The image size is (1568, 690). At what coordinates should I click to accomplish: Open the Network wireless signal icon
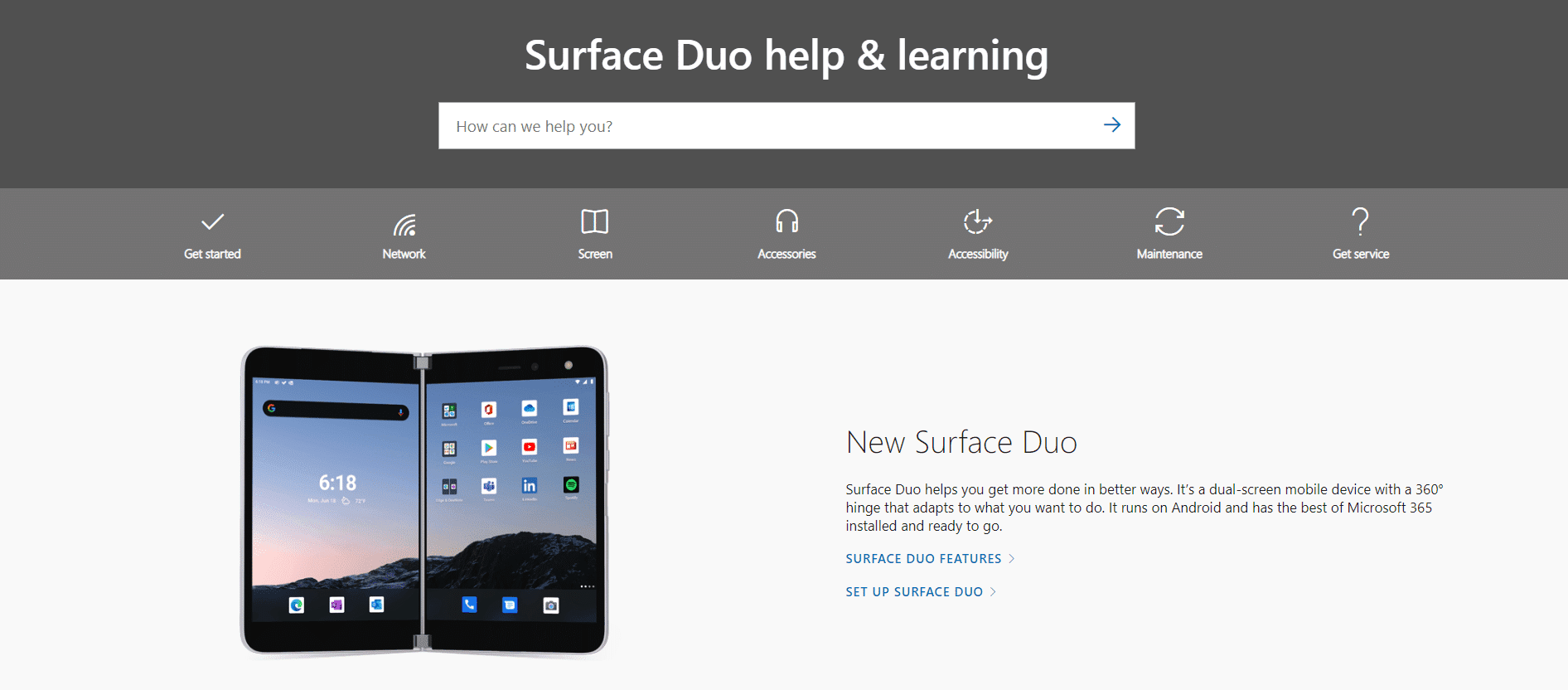tap(404, 224)
